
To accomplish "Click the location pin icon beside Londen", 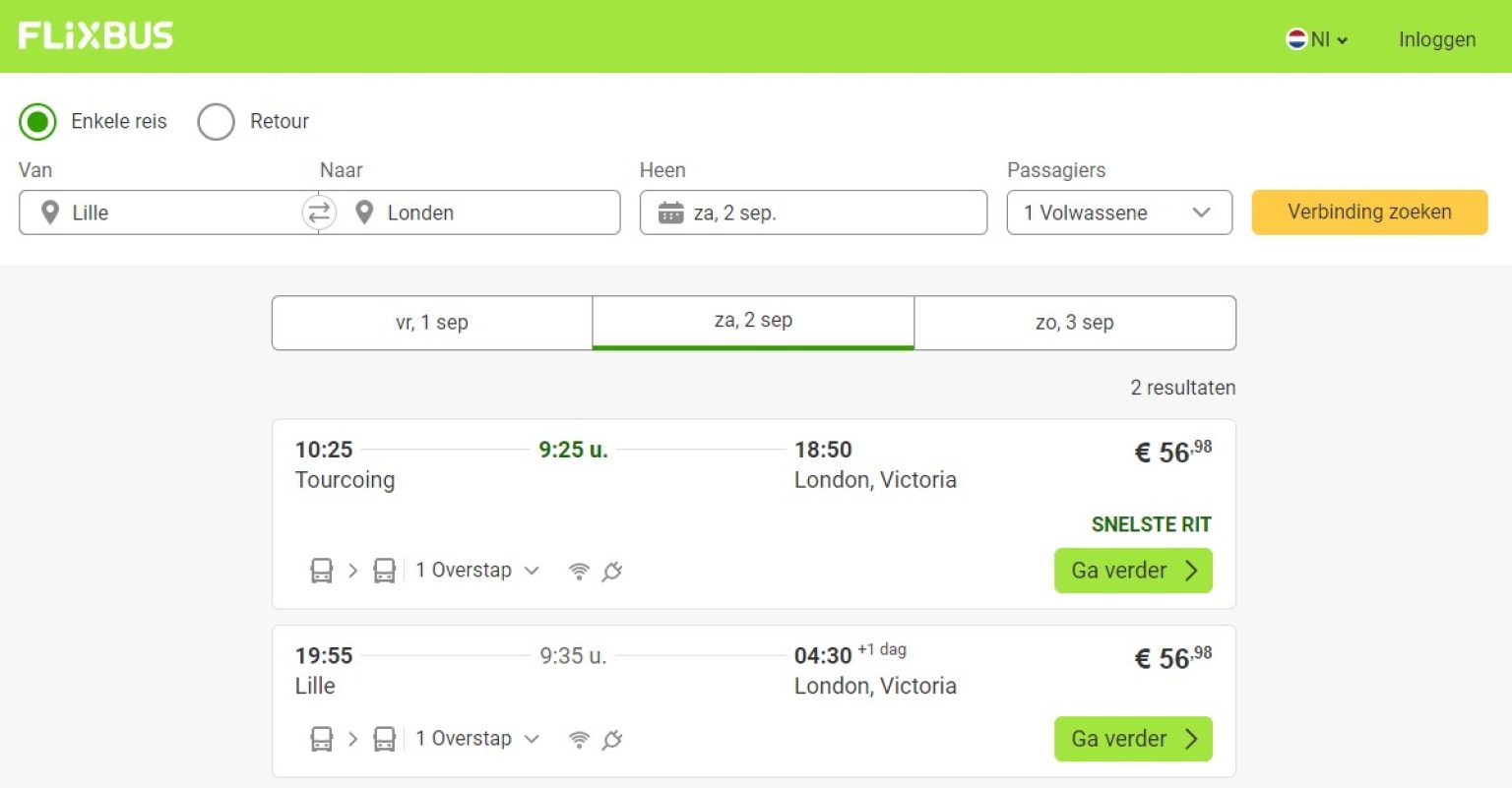I will [364, 212].
